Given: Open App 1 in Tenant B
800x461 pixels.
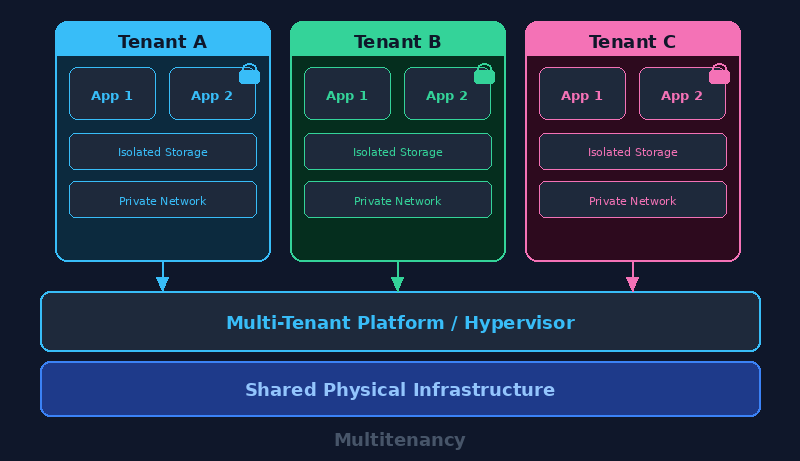Looking at the screenshot, I should [347, 94].
